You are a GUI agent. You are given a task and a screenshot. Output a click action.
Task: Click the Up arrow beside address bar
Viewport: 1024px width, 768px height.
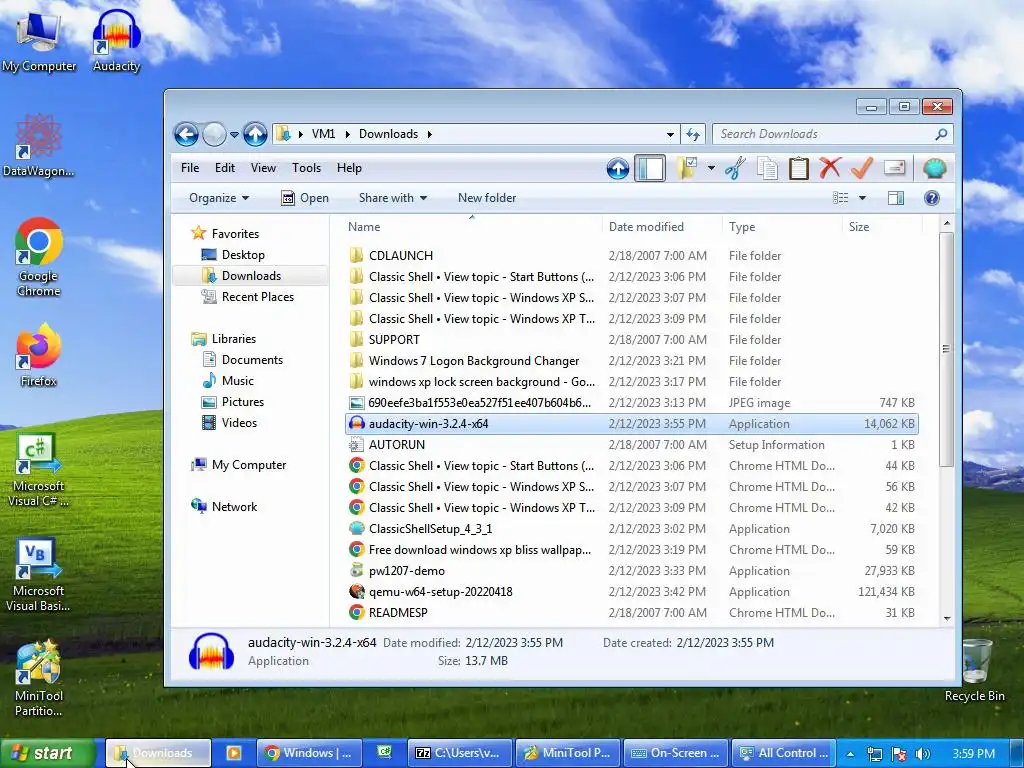[255, 135]
